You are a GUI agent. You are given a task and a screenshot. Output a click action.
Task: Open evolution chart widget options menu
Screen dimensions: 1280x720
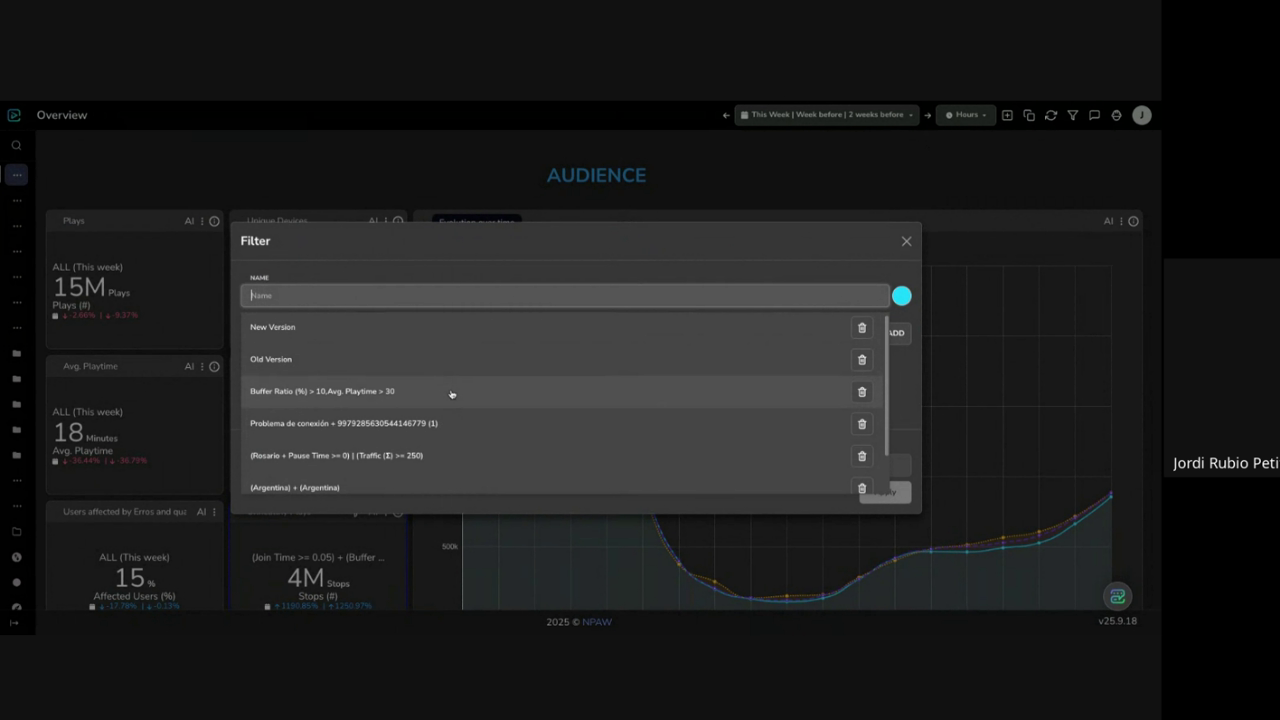tap(1121, 221)
